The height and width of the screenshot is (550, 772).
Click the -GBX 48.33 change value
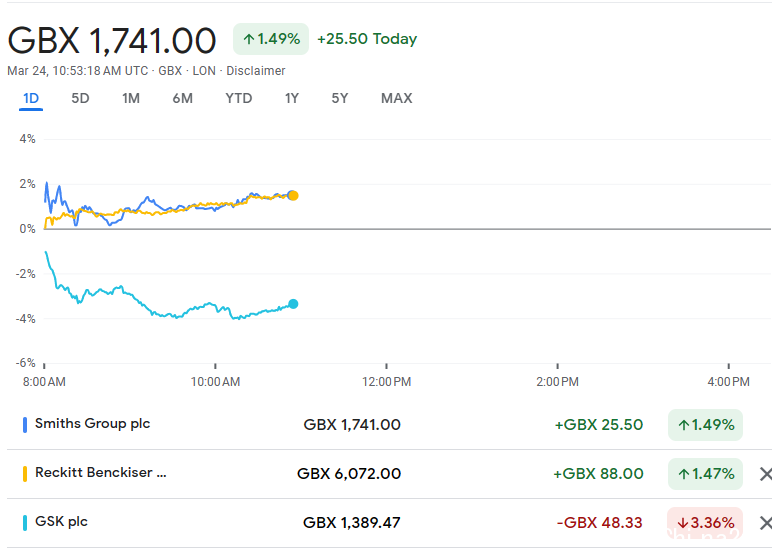[x=599, y=522]
